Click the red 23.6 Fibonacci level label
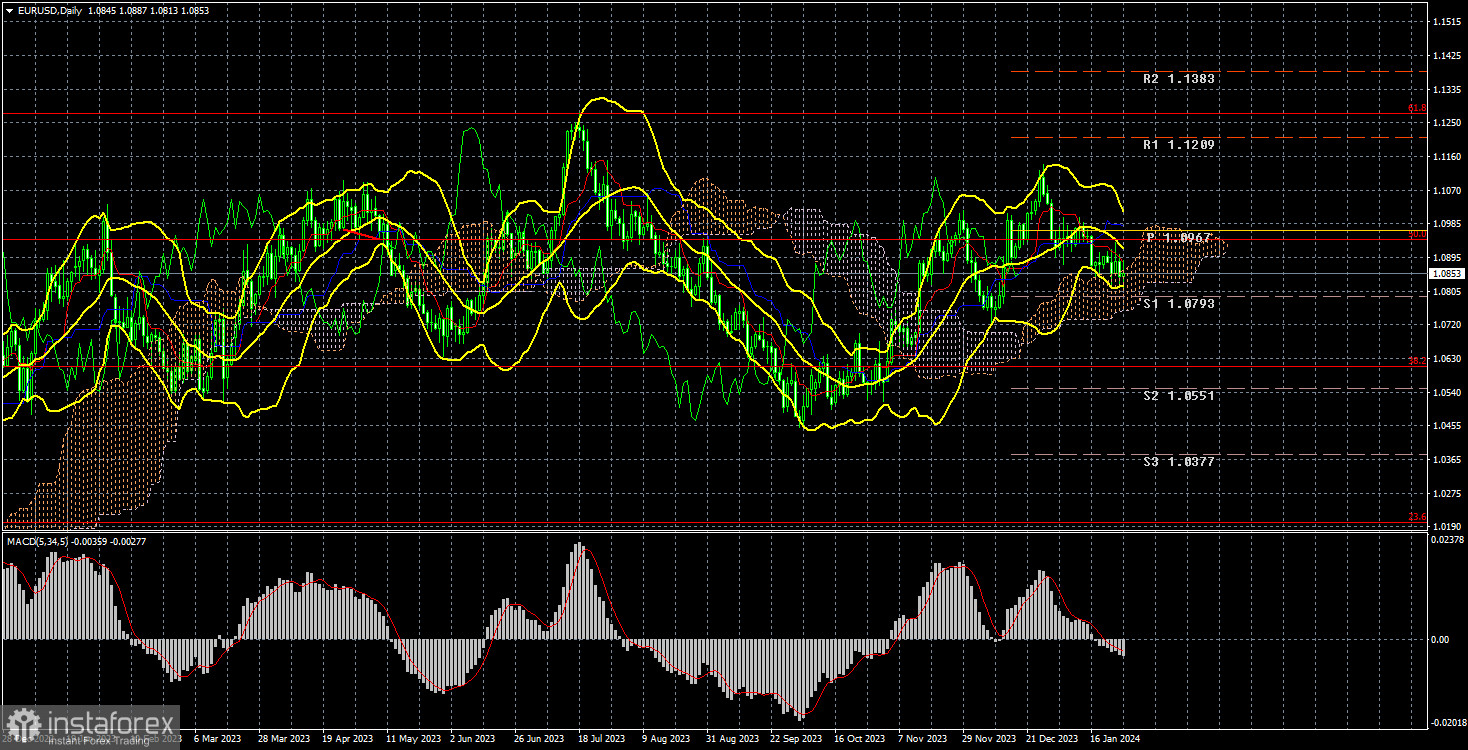This screenshot has width=1468, height=750. (1417, 517)
